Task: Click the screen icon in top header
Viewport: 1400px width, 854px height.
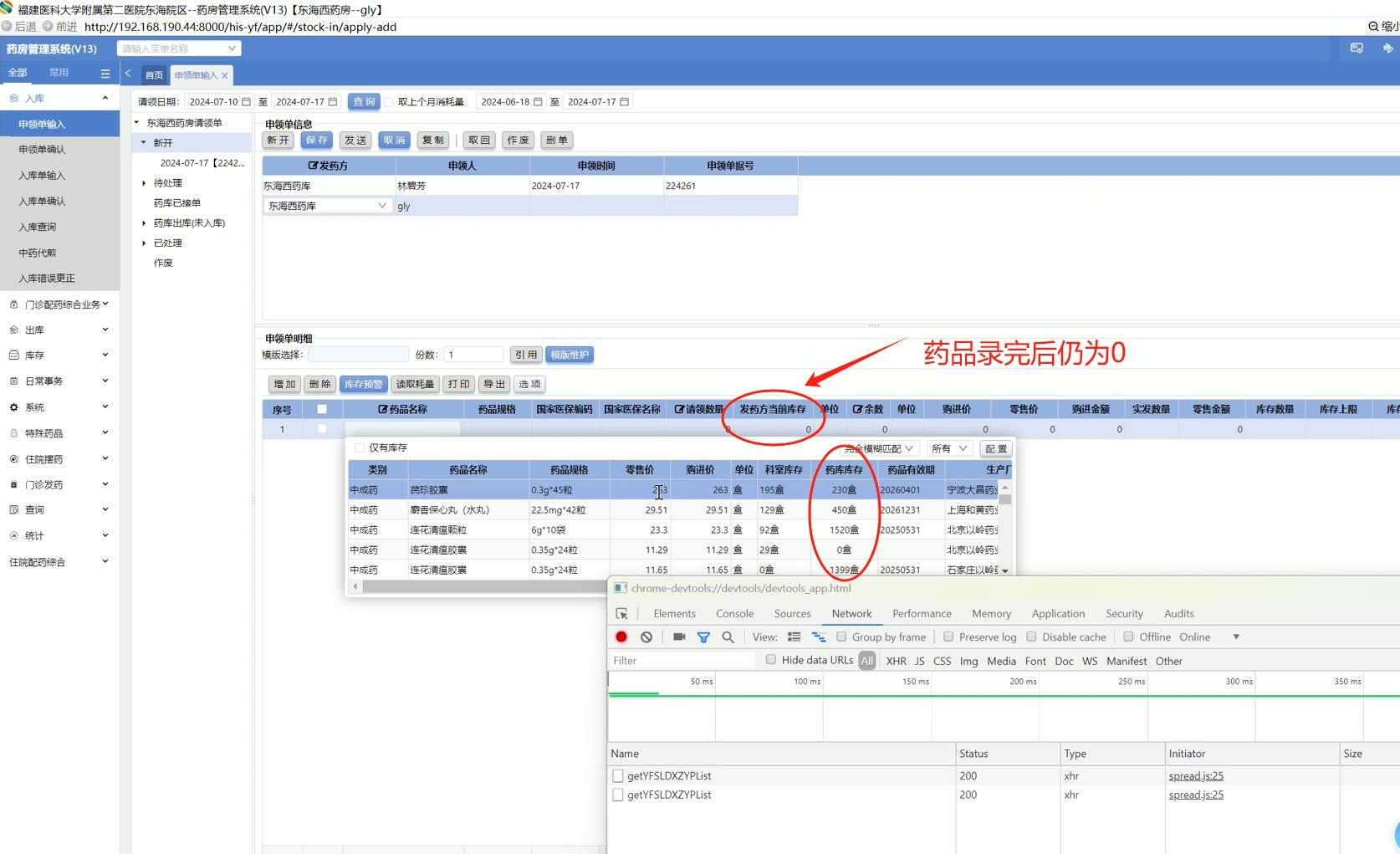Action: pyautogui.click(x=1357, y=49)
